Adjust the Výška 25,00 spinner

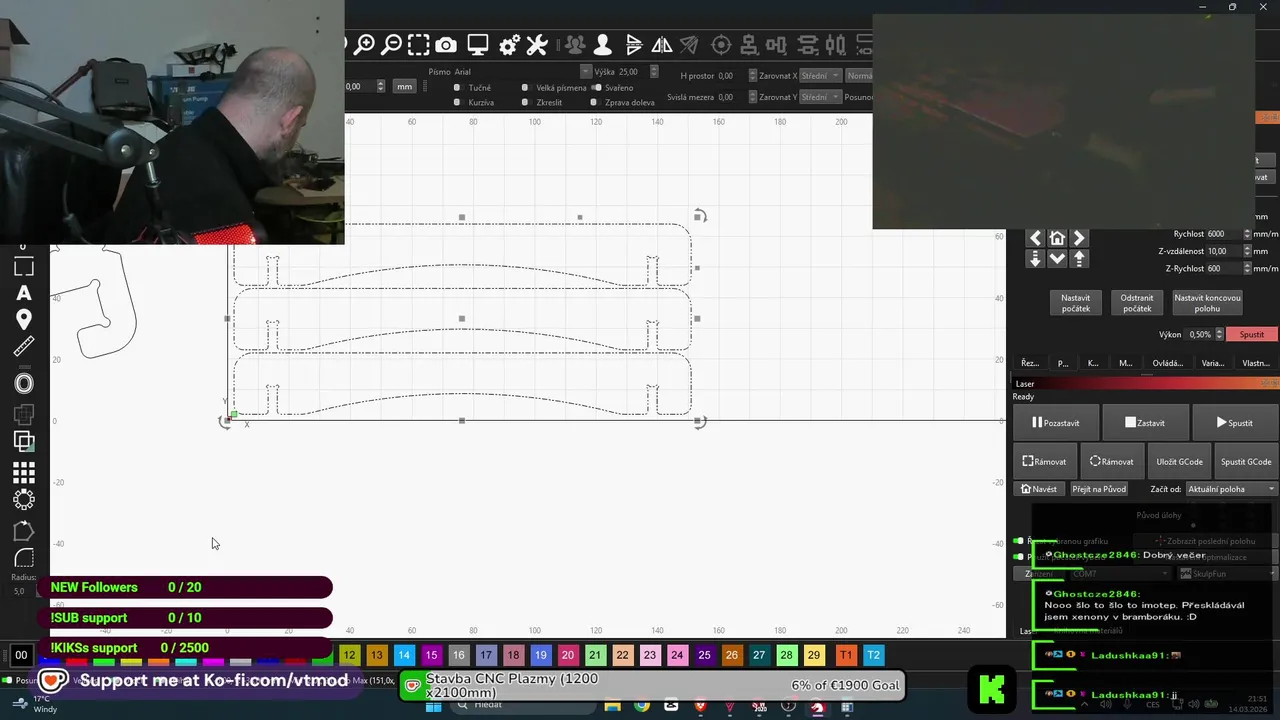(x=653, y=72)
